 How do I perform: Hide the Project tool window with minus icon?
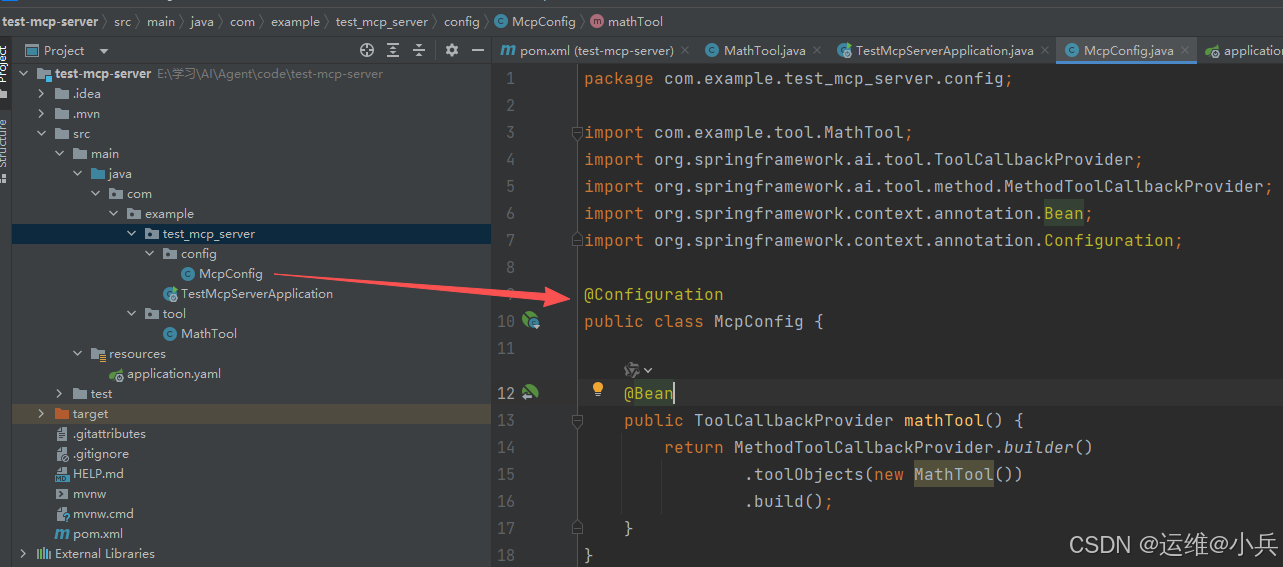(x=478, y=50)
